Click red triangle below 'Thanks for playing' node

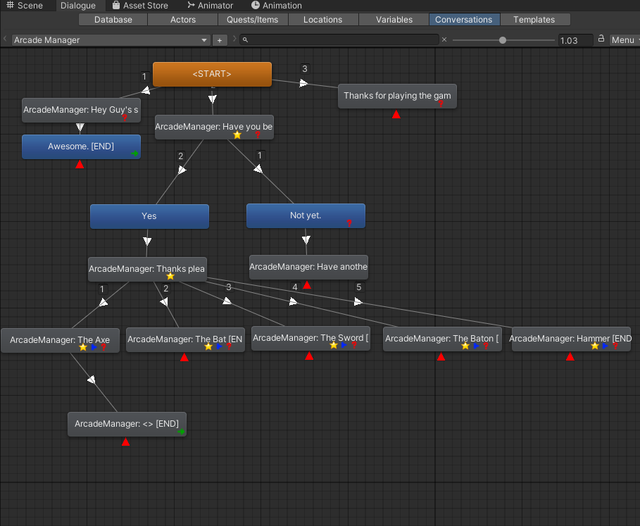pyautogui.click(x=396, y=115)
